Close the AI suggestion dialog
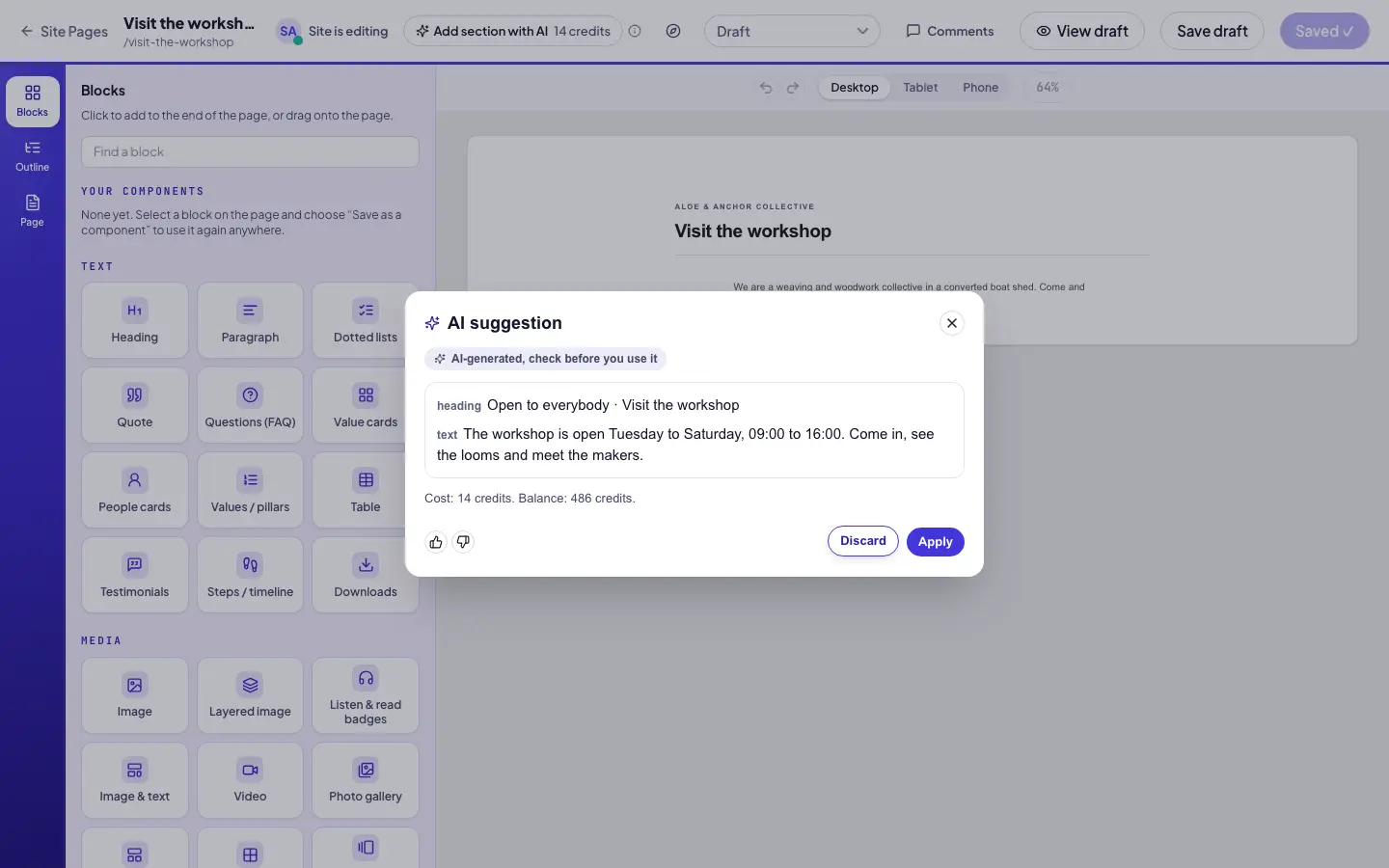The image size is (1389, 868). tap(952, 323)
